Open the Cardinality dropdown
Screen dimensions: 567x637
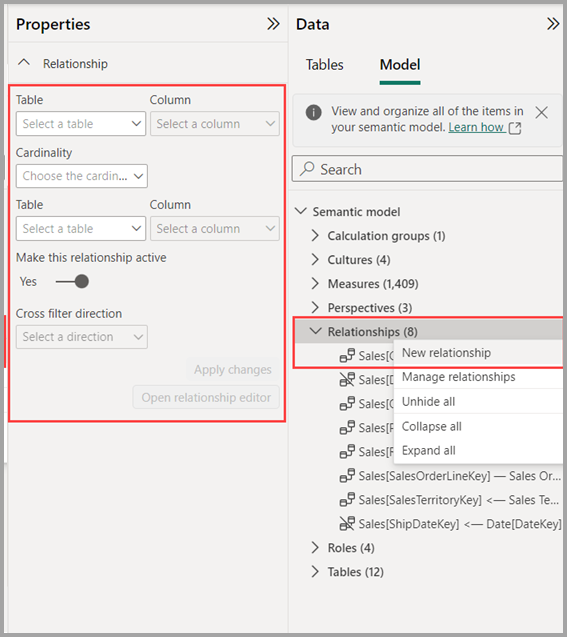coord(82,176)
